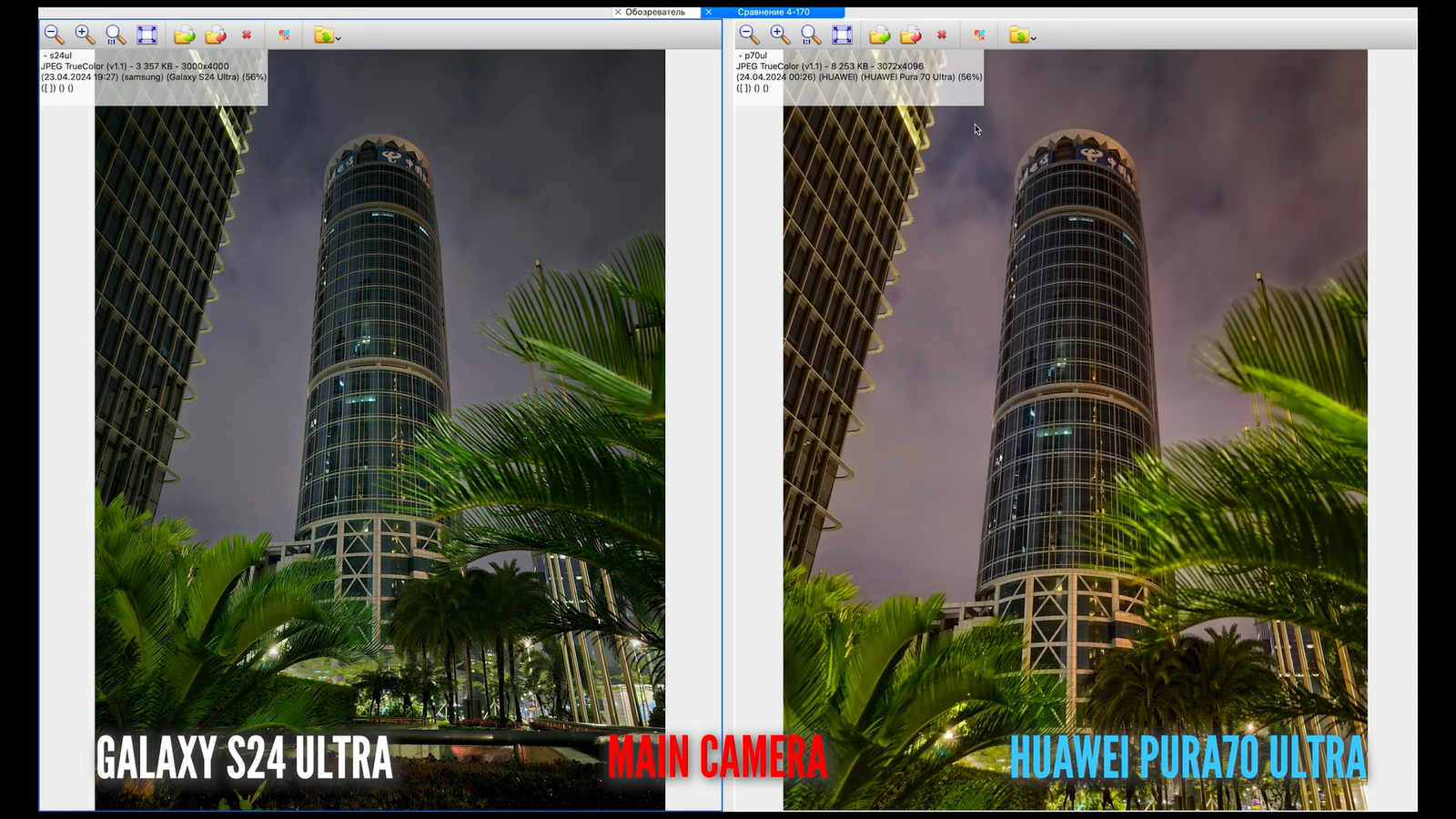Viewport: 1456px width, 819px height.
Task: Switch to the Обозреватель tab
Action: (x=655, y=12)
